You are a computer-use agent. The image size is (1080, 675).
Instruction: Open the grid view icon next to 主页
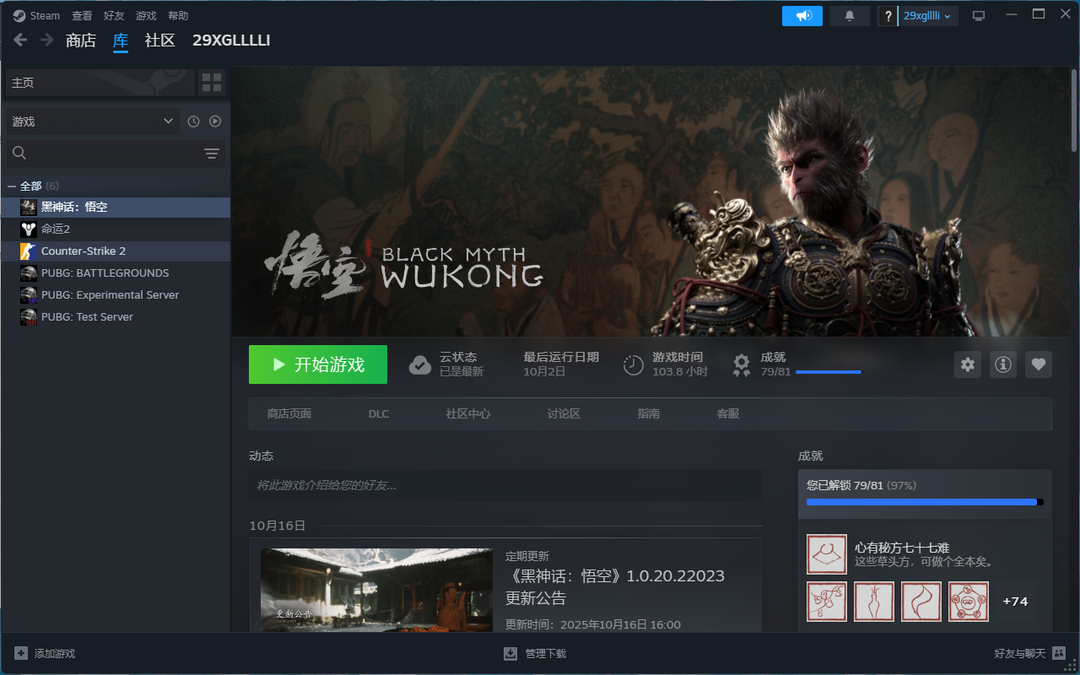pos(211,83)
